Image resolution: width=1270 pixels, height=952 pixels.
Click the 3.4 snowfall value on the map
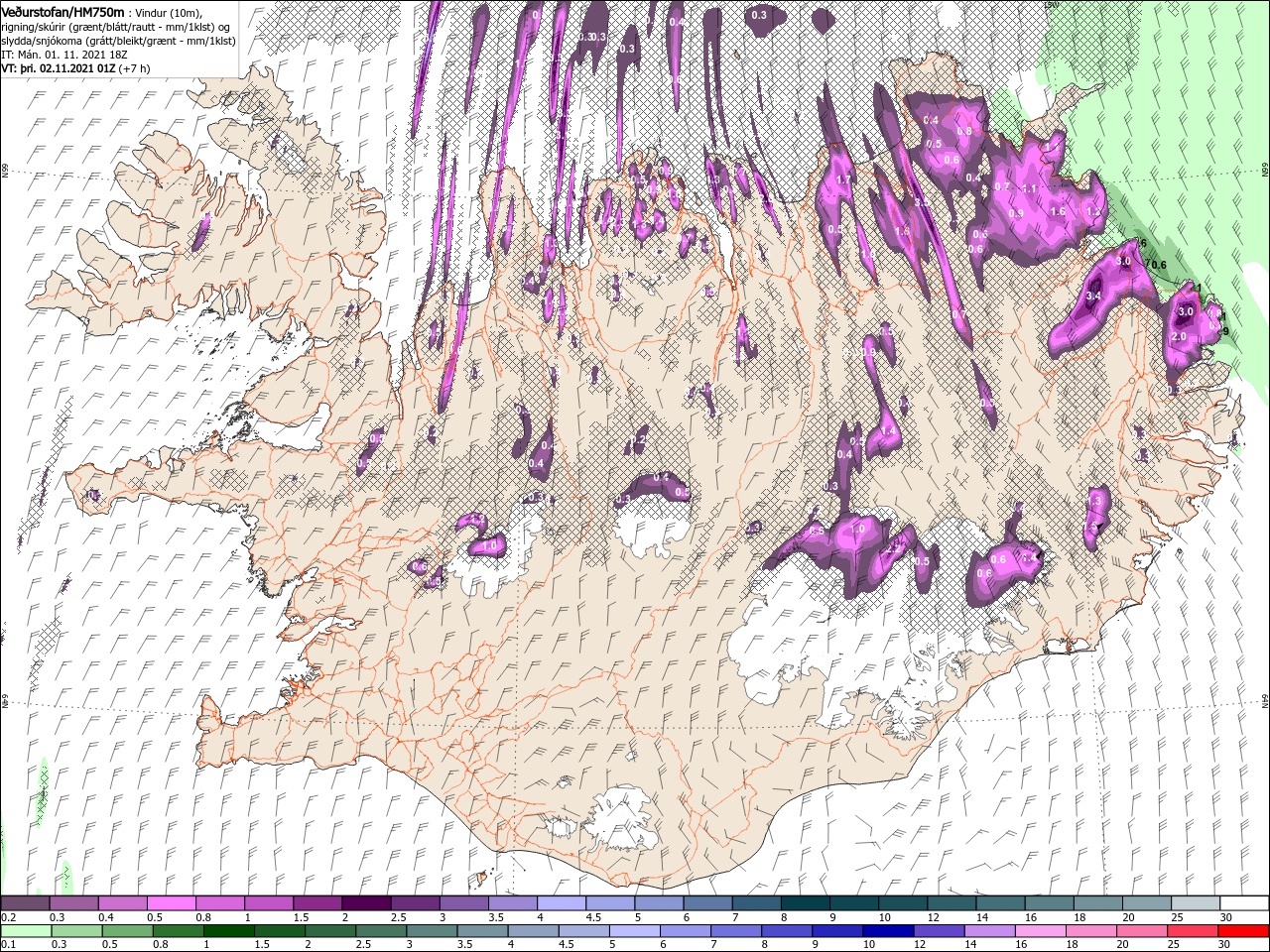coord(1094,296)
